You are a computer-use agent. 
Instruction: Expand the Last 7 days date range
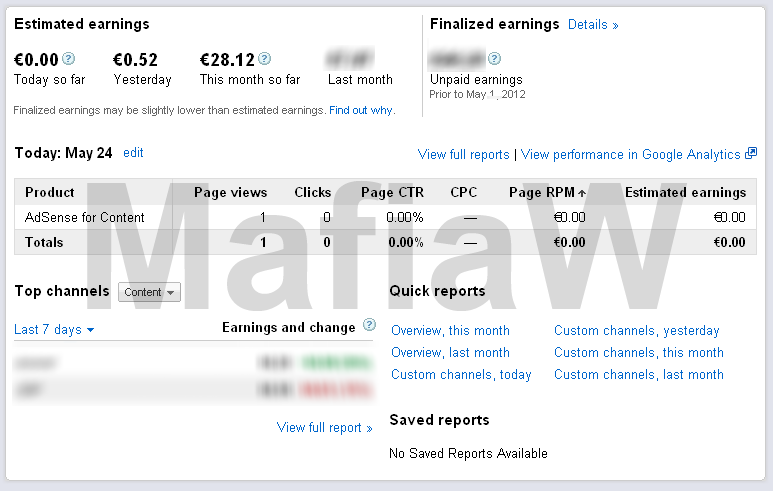(54, 330)
